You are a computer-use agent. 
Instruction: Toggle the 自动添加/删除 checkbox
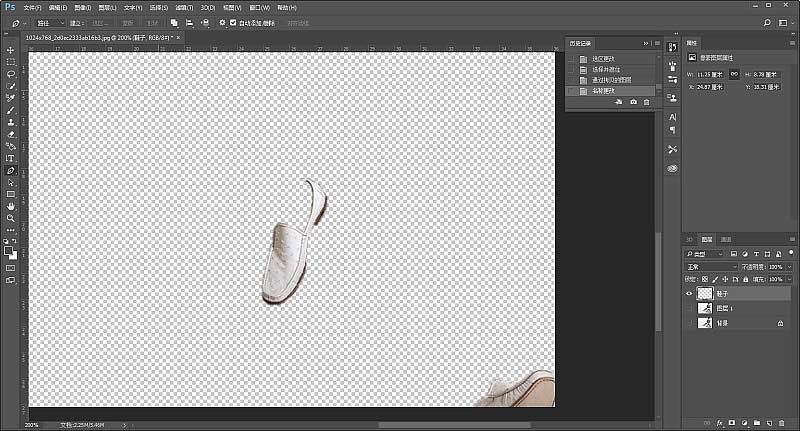pyautogui.click(x=233, y=22)
